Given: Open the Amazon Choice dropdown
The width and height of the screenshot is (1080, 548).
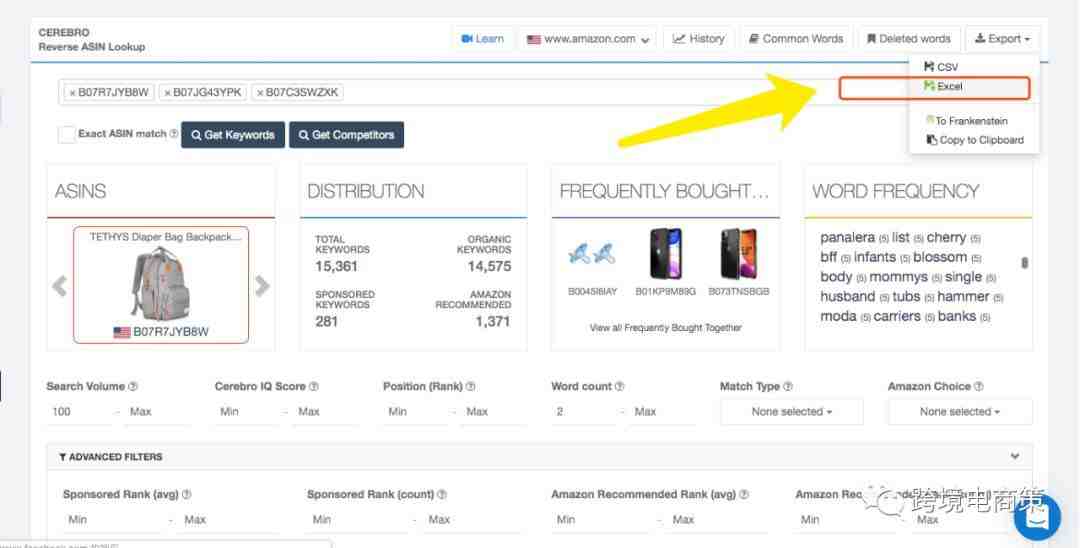Looking at the screenshot, I should click(960, 412).
